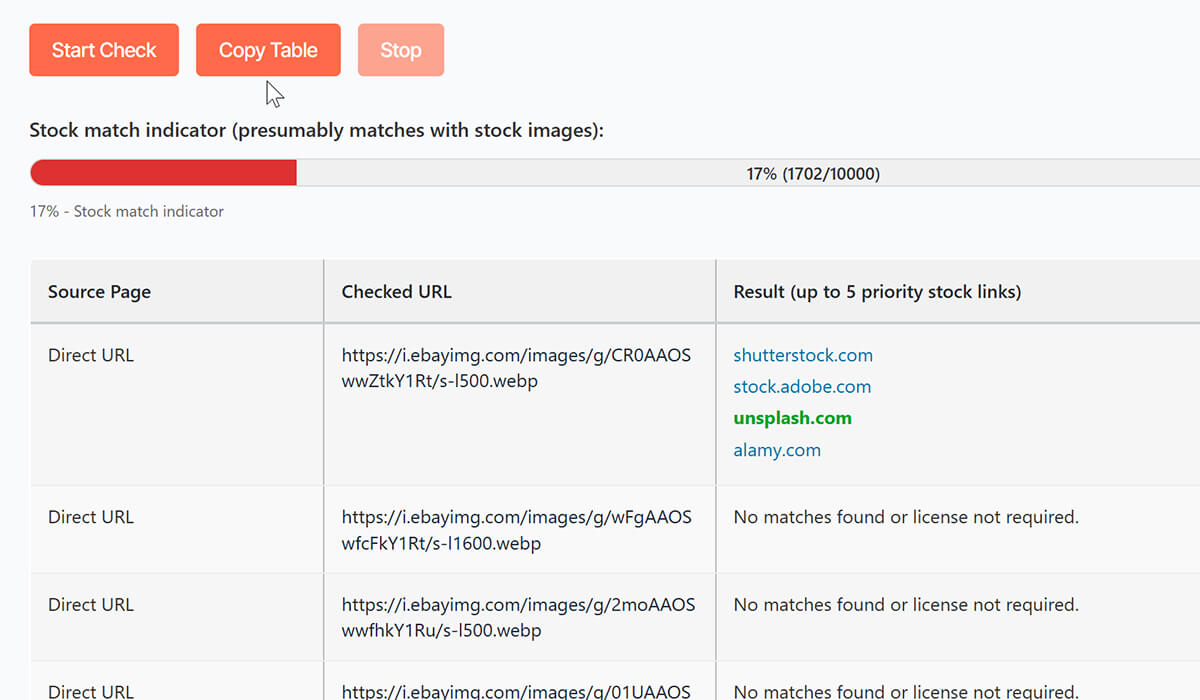1200x700 pixels.
Task: Click the no matches result for 2moAAOS row
Action: [x=906, y=604]
